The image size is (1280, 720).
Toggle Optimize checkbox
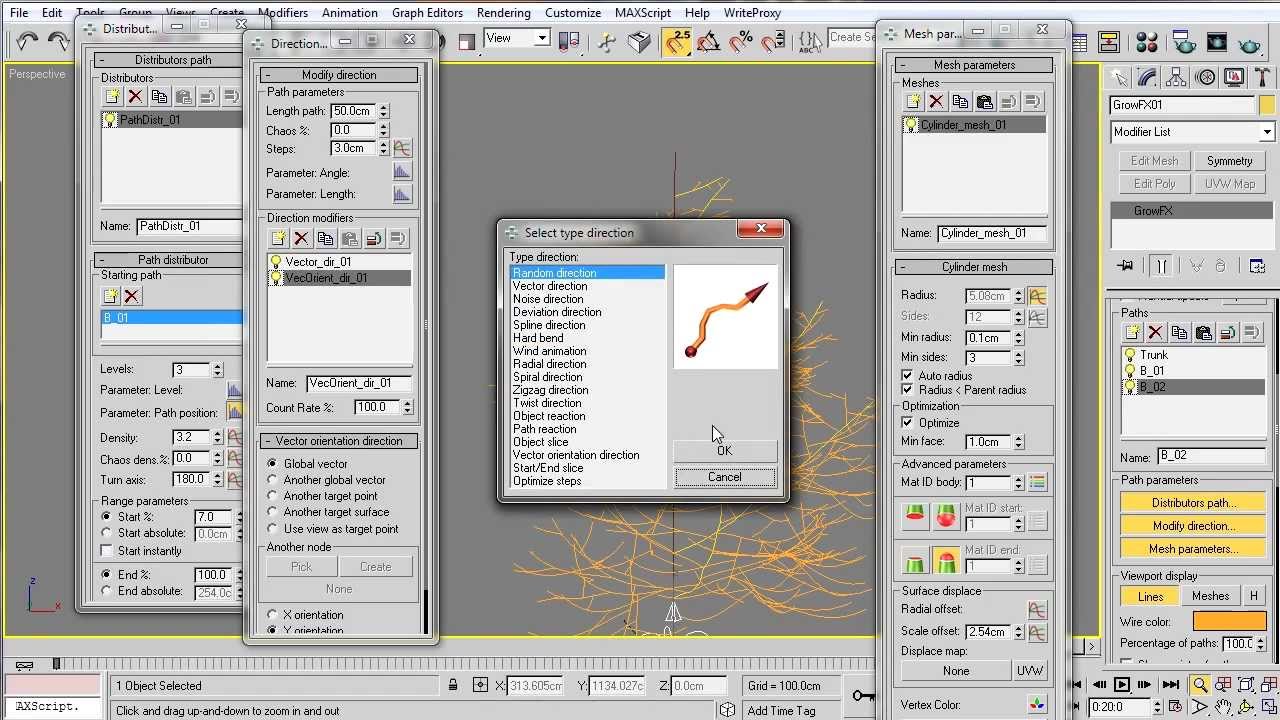908,423
